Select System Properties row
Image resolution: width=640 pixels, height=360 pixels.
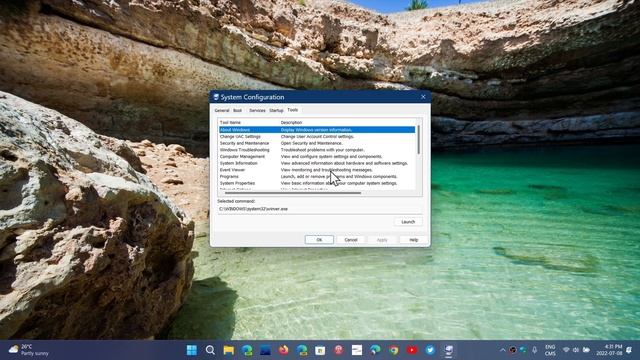(317, 183)
